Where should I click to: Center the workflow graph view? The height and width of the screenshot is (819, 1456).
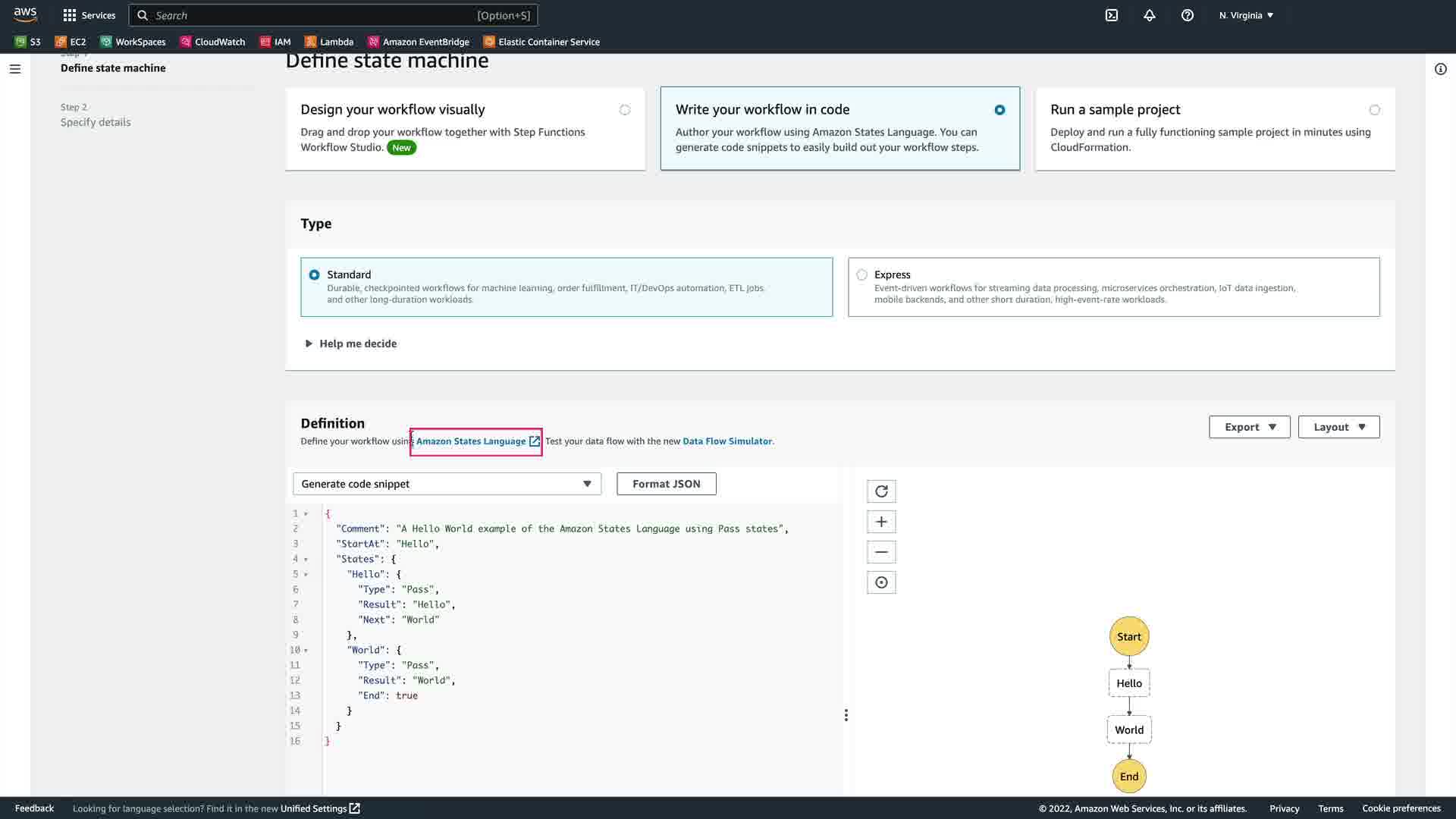click(881, 582)
